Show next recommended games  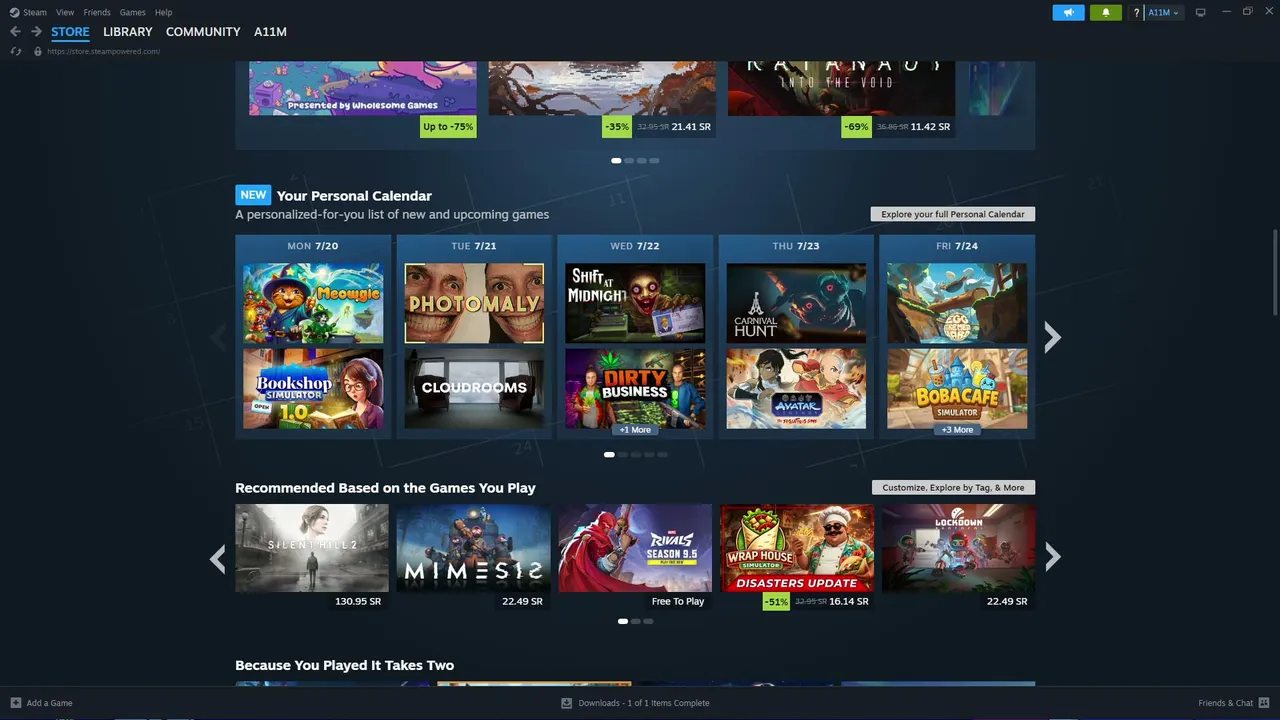[x=1052, y=557]
